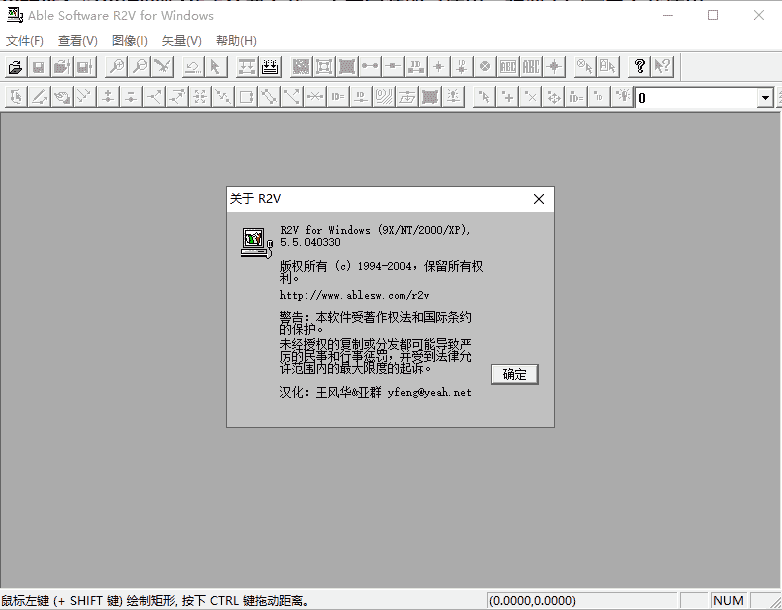Viewport: 782px width, 610px height.
Task: Click the lightbulb above line icon
Action: 453,97
